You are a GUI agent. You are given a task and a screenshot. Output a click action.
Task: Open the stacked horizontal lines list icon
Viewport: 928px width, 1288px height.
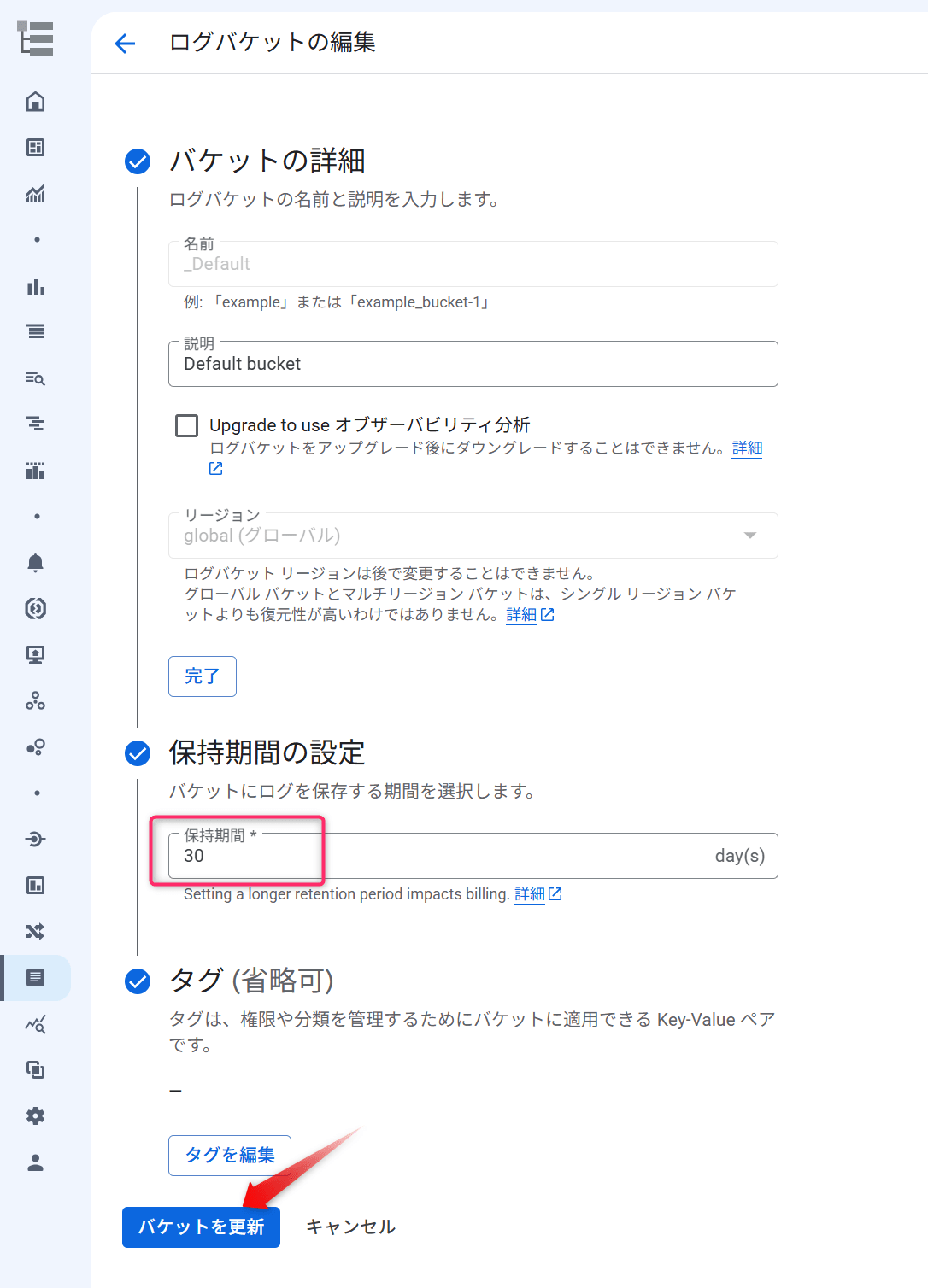[x=36, y=332]
